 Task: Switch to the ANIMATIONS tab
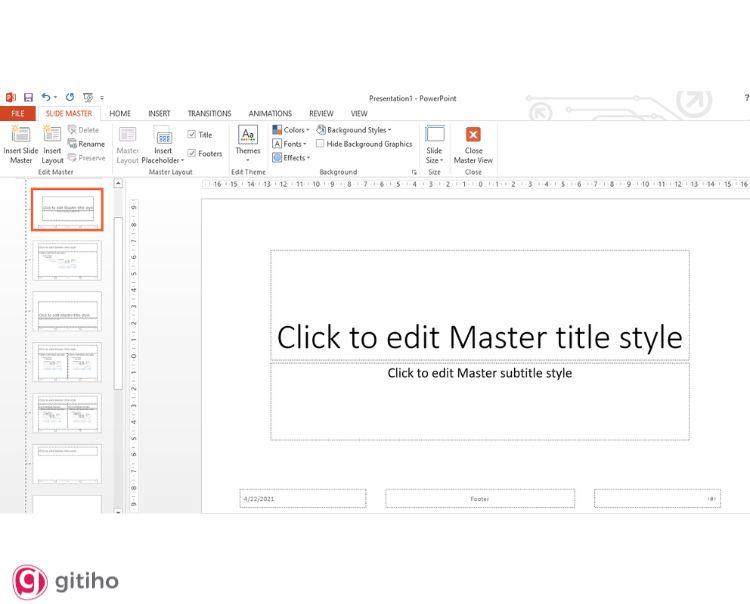pyautogui.click(x=270, y=113)
